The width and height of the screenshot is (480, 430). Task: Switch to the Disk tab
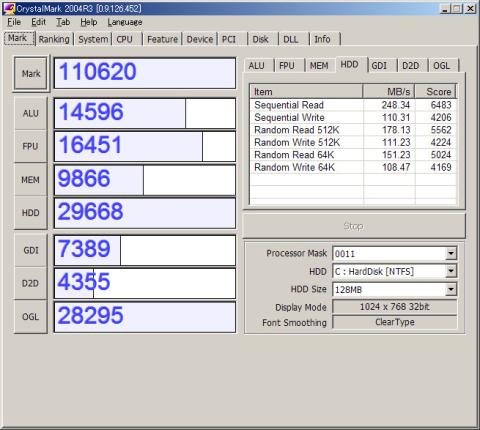pos(263,39)
